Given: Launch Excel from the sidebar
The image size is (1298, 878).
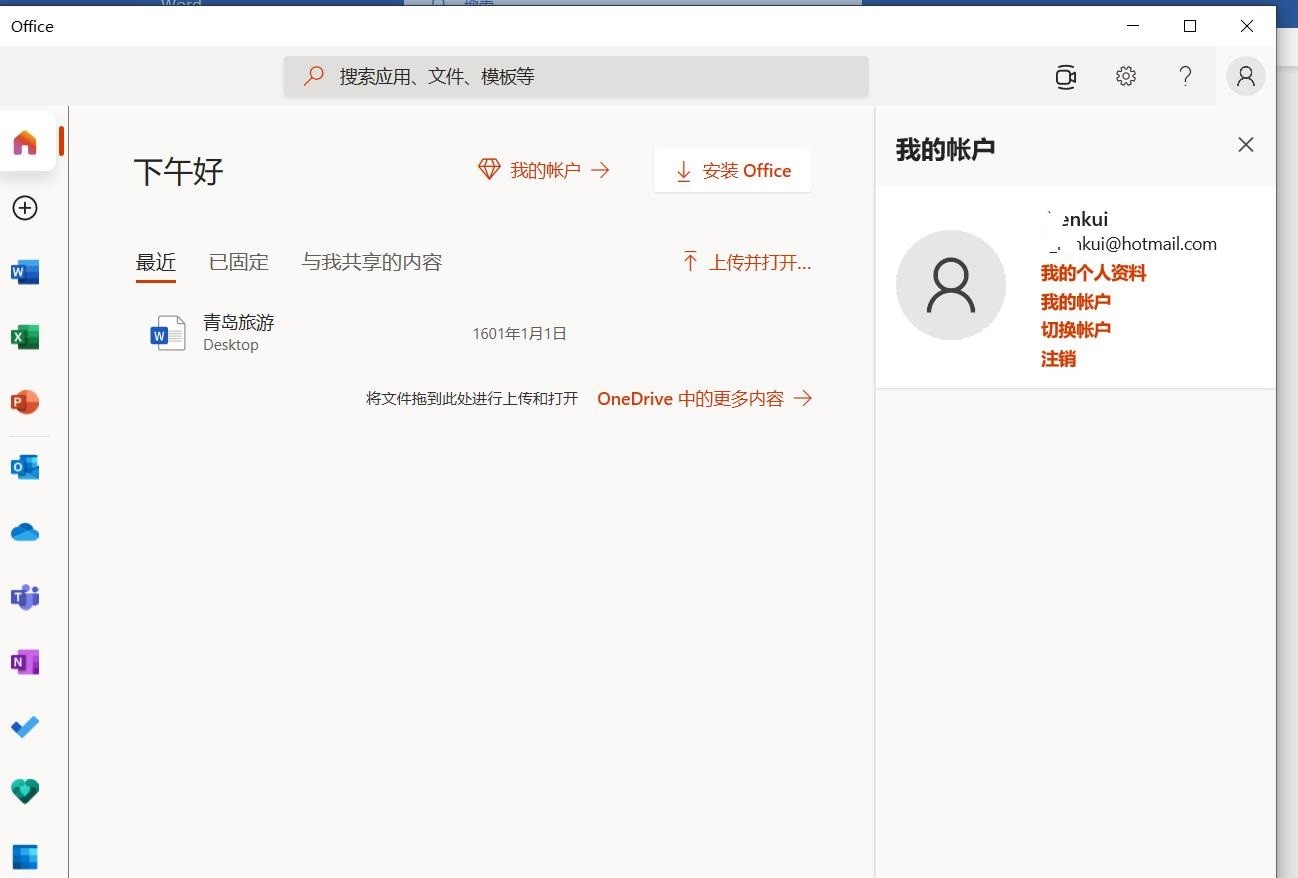Looking at the screenshot, I should click(x=25, y=337).
